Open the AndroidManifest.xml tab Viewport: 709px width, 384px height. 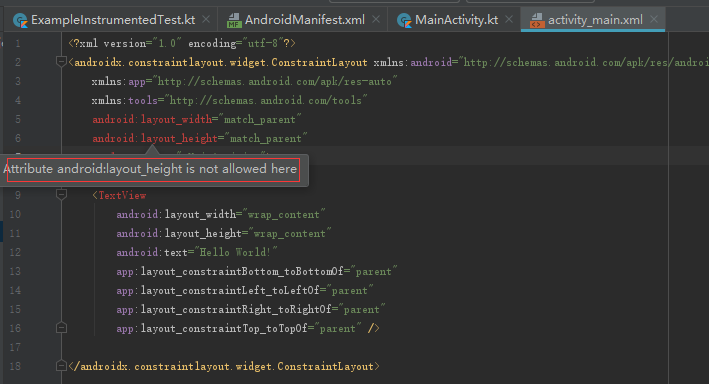[x=304, y=20]
